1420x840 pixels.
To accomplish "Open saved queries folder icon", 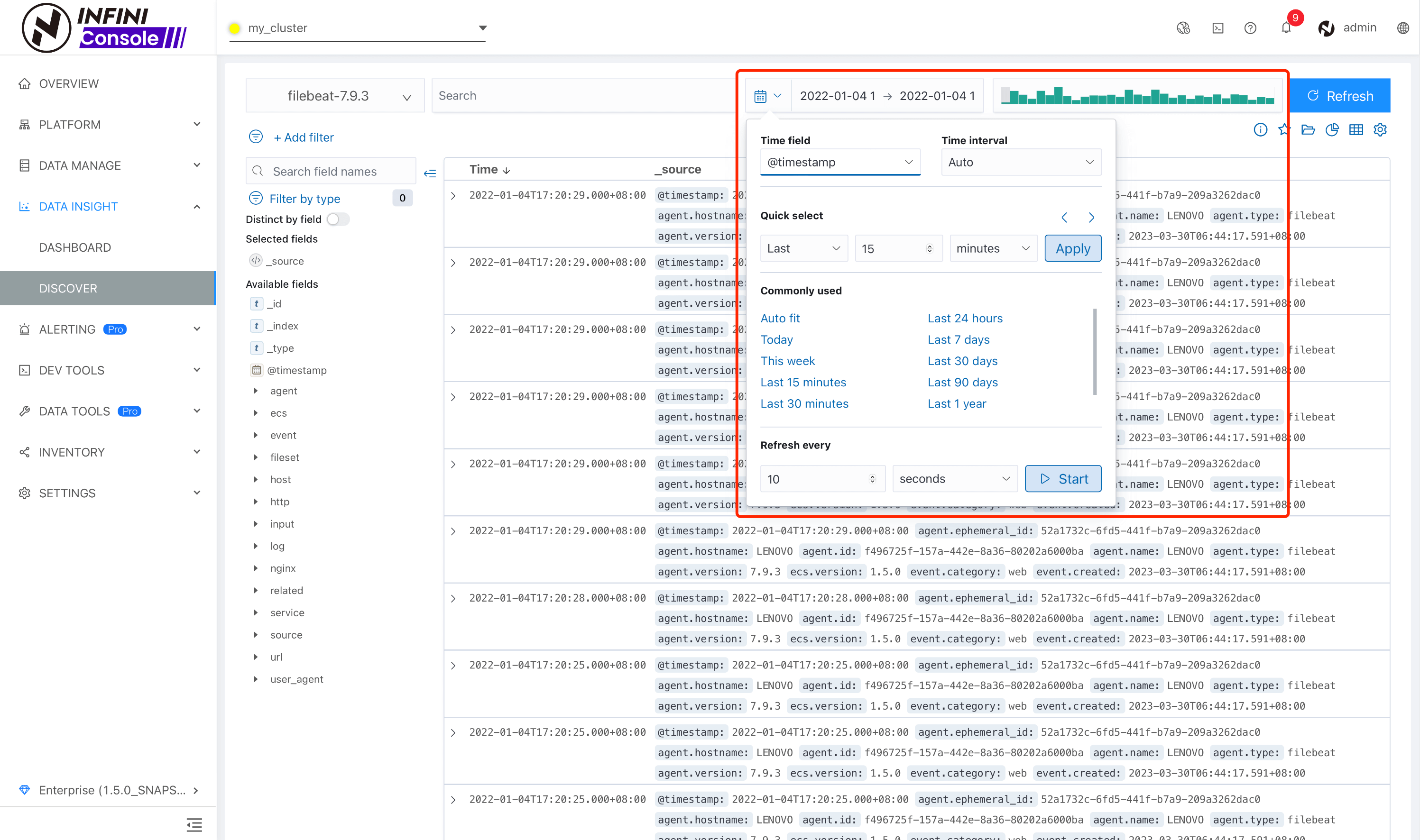I will click(x=1308, y=129).
